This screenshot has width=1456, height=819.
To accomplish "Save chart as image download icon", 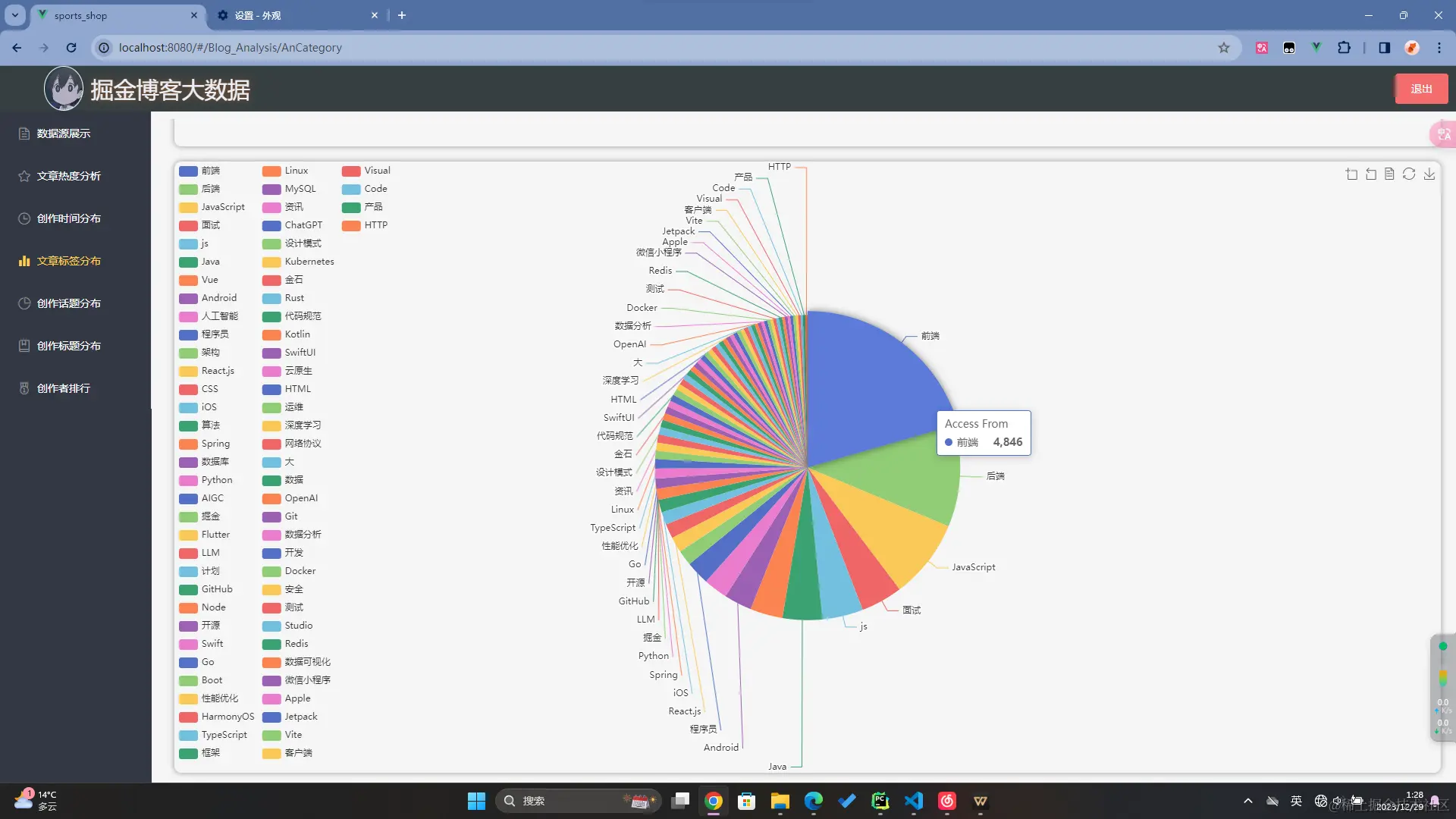I will click(x=1429, y=174).
